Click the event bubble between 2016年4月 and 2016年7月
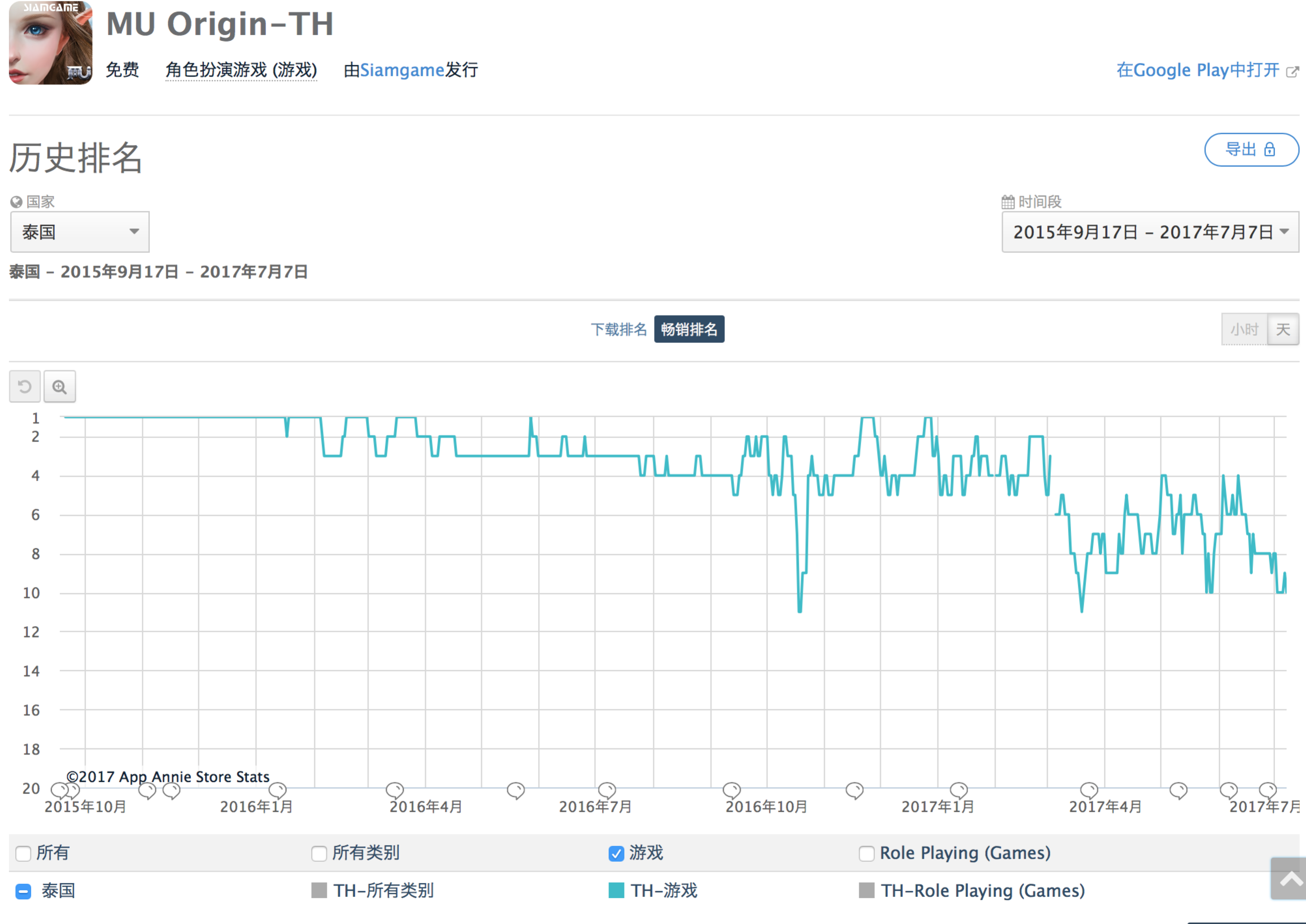 coord(516,790)
